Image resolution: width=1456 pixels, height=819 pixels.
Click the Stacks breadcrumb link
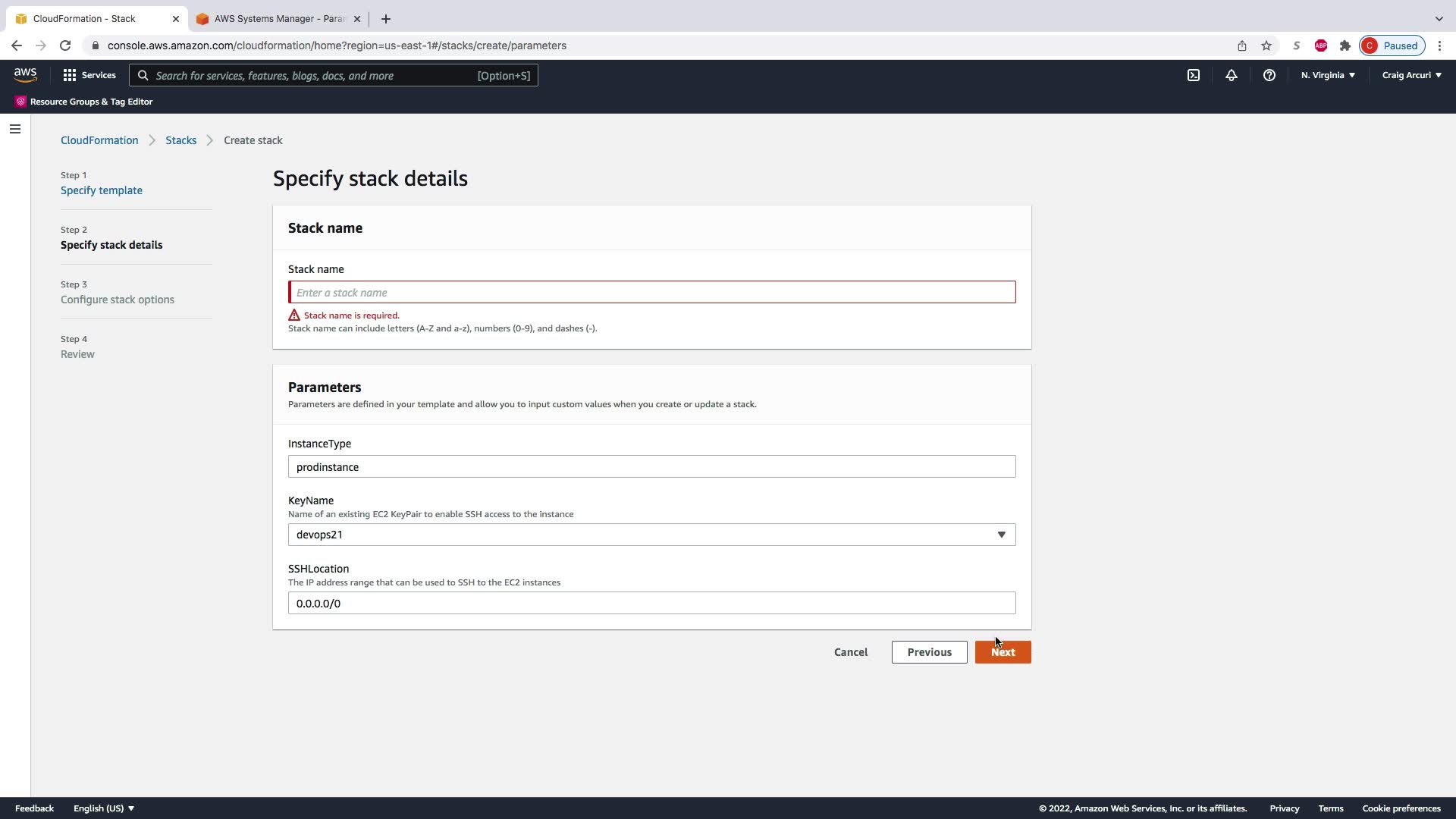pos(180,140)
